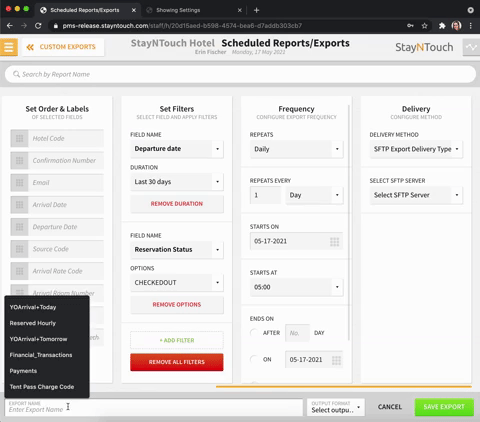Image resolution: width=480 pixels, height=422 pixels.
Task: Open the CHECKEDOUT options dropdown
Action: point(177,283)
